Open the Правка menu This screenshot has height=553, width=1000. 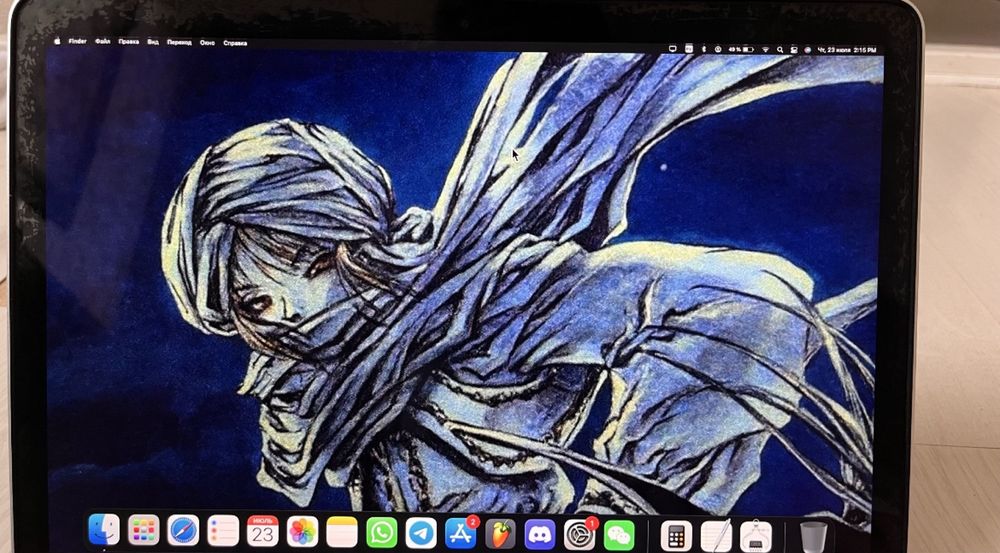129,42
